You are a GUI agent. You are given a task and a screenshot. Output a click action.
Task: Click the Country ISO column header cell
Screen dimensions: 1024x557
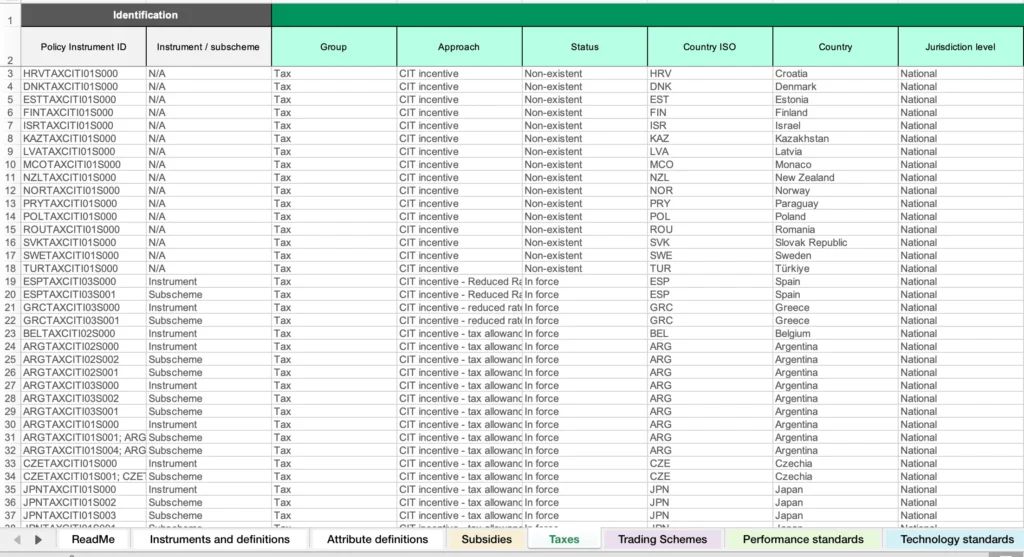pos(709,47)
